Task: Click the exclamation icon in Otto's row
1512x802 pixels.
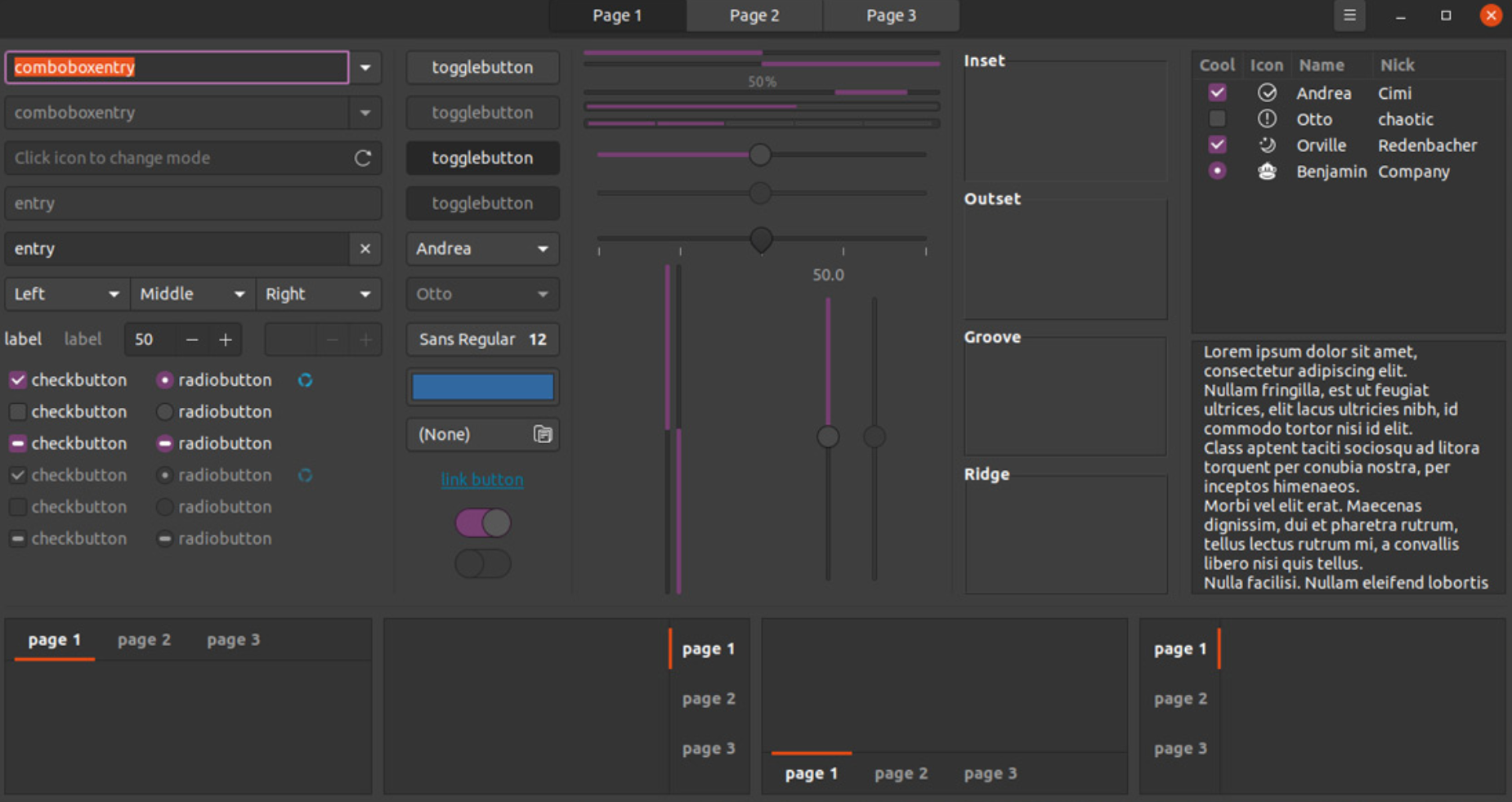Action: pos(1267,119)
